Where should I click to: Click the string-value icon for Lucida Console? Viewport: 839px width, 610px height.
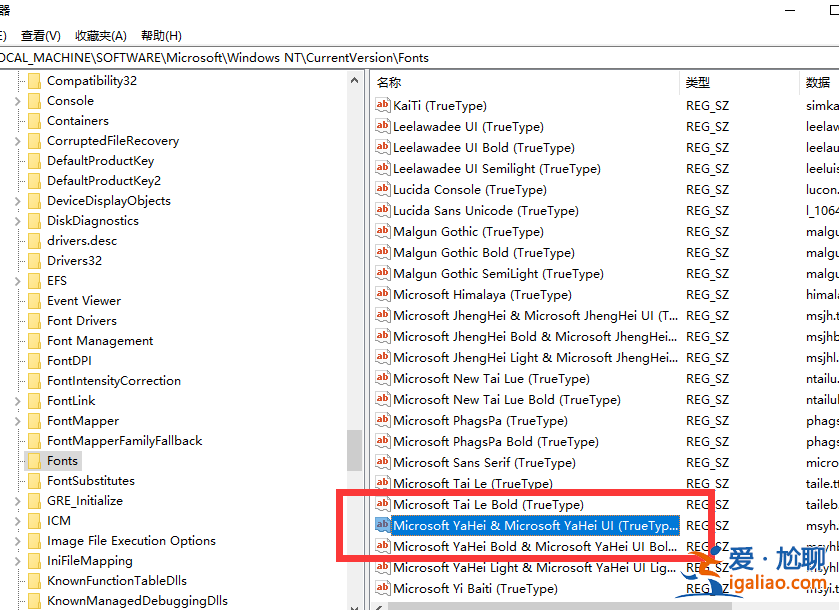[x=382, y=189]
